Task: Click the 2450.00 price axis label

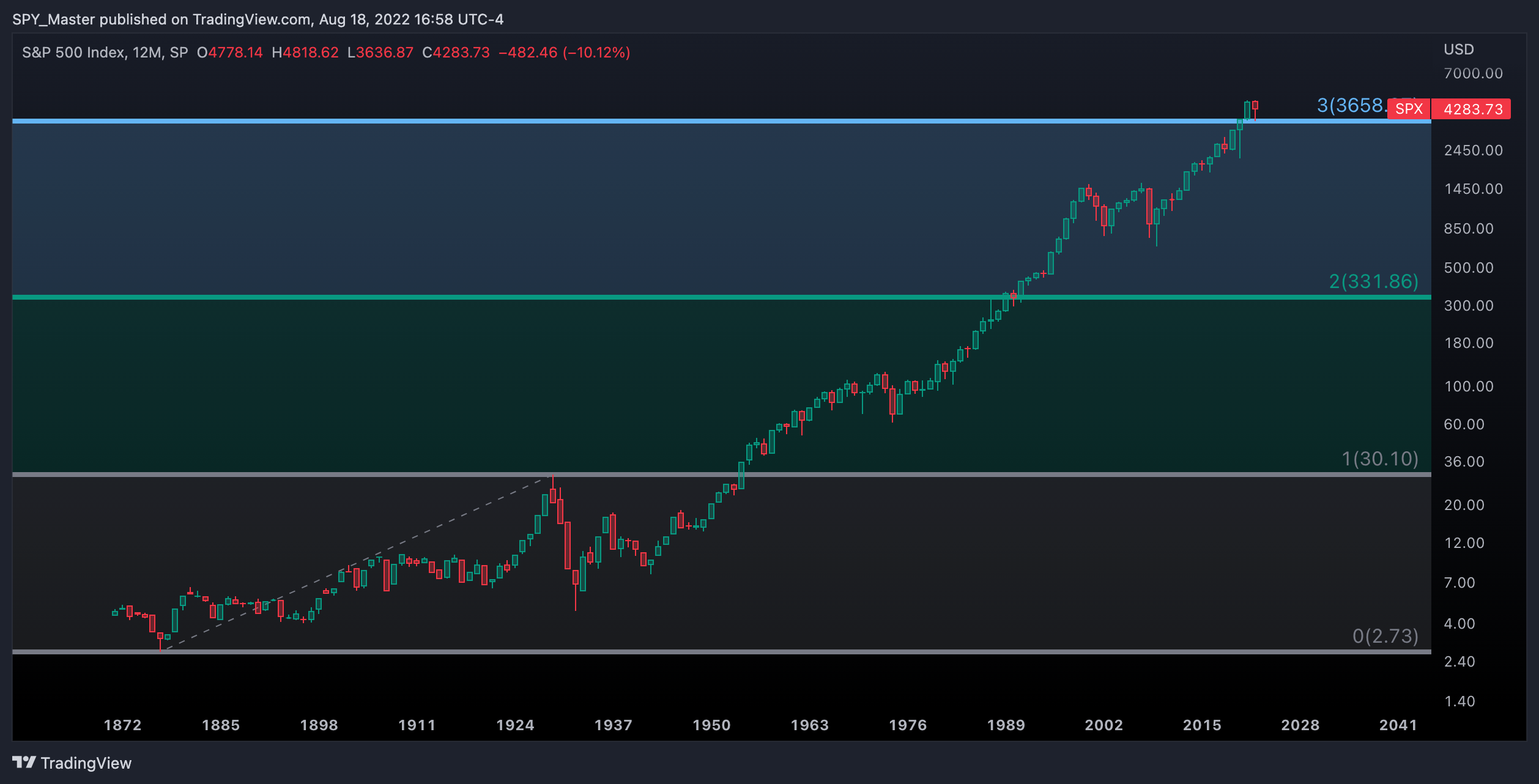Action: pos(1473,150)
